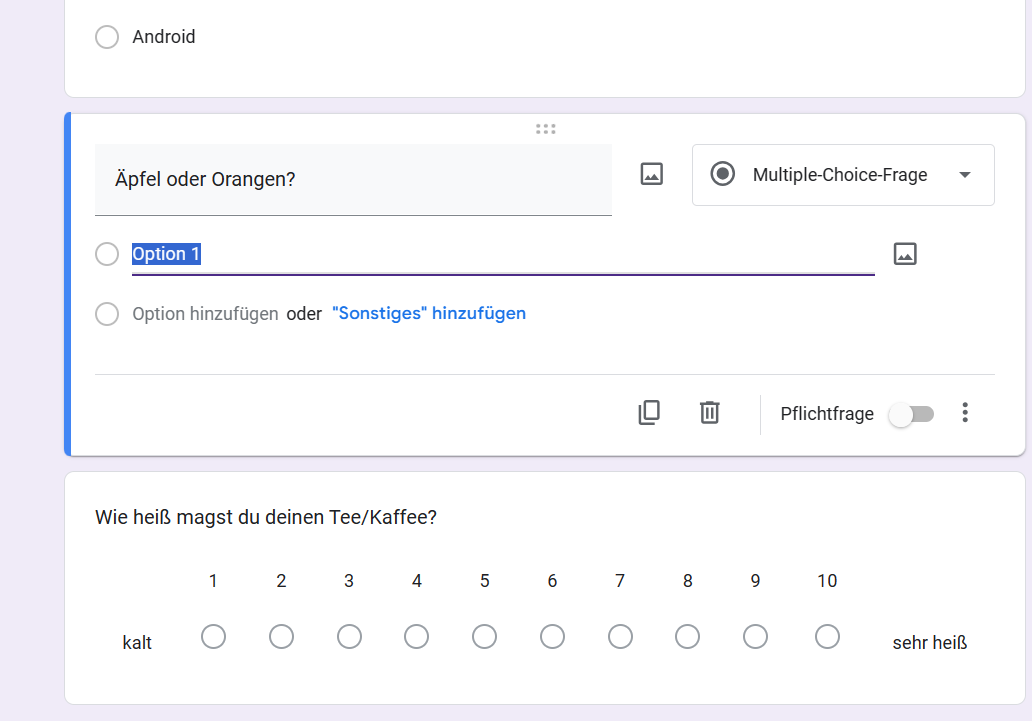Select scale value 1 radio button
The image size is (1032, 721).
[213, 637]
